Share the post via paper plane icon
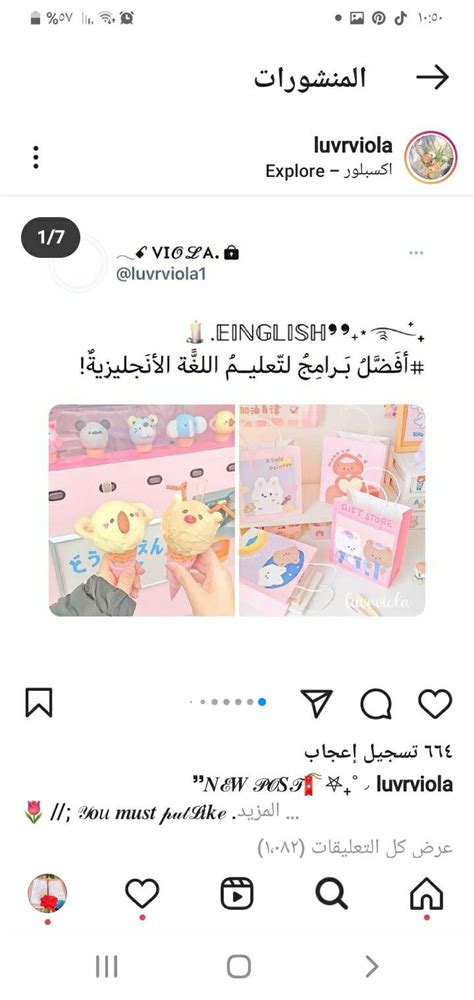This screenshot has height=1000, width=474. [x=316, y=703]
